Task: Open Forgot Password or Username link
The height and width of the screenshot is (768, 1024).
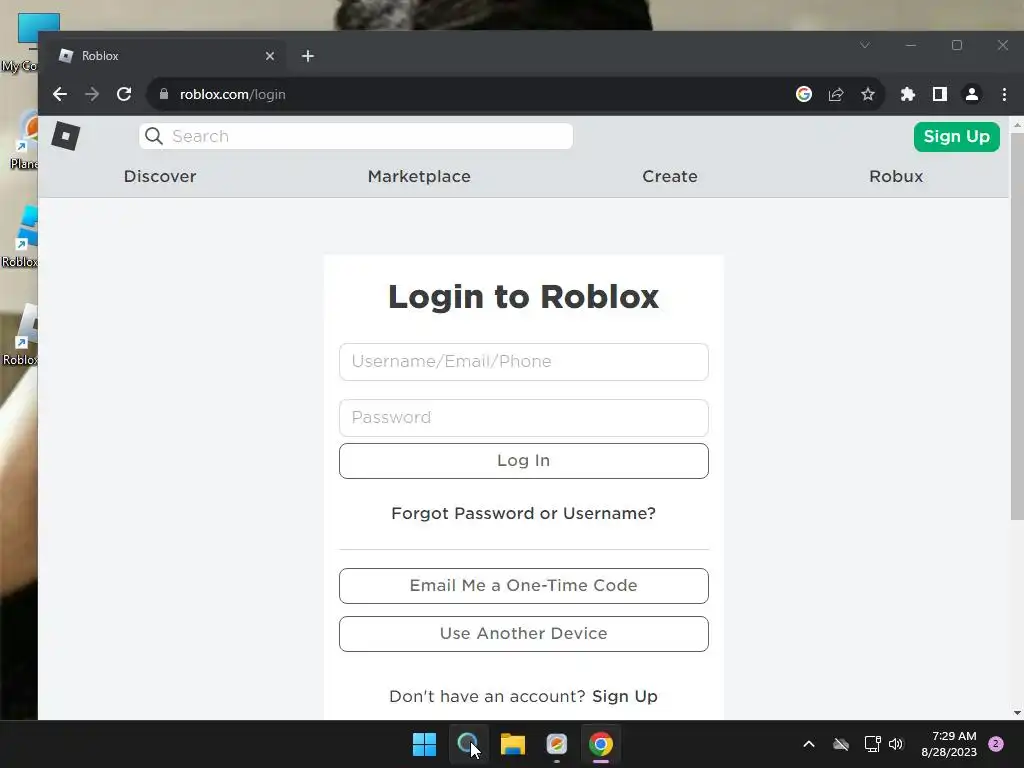Action: coord(524,513)
